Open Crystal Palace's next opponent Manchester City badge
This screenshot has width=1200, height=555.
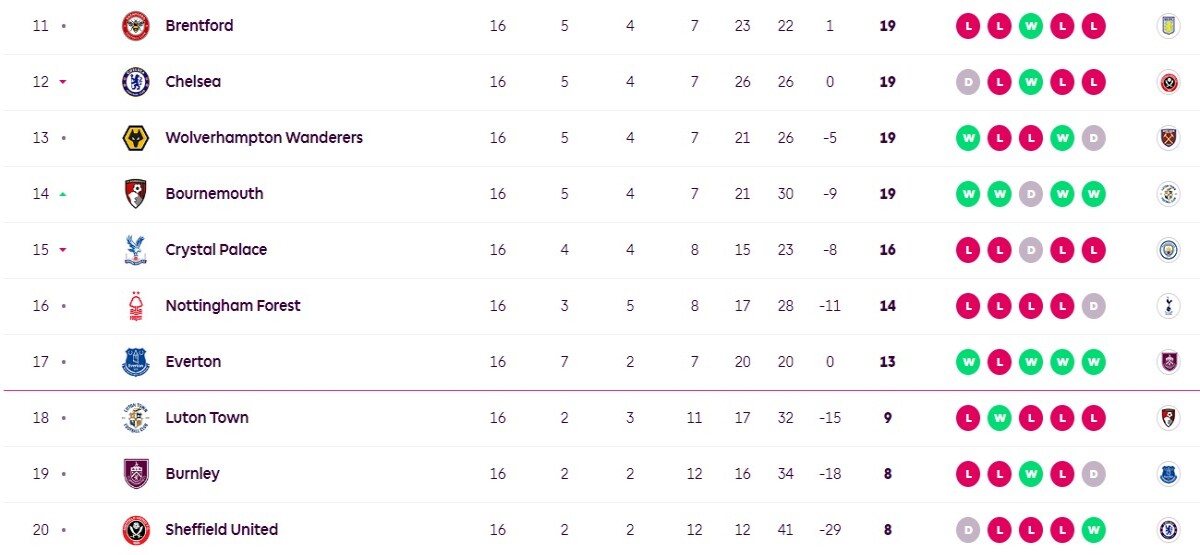1167,250
